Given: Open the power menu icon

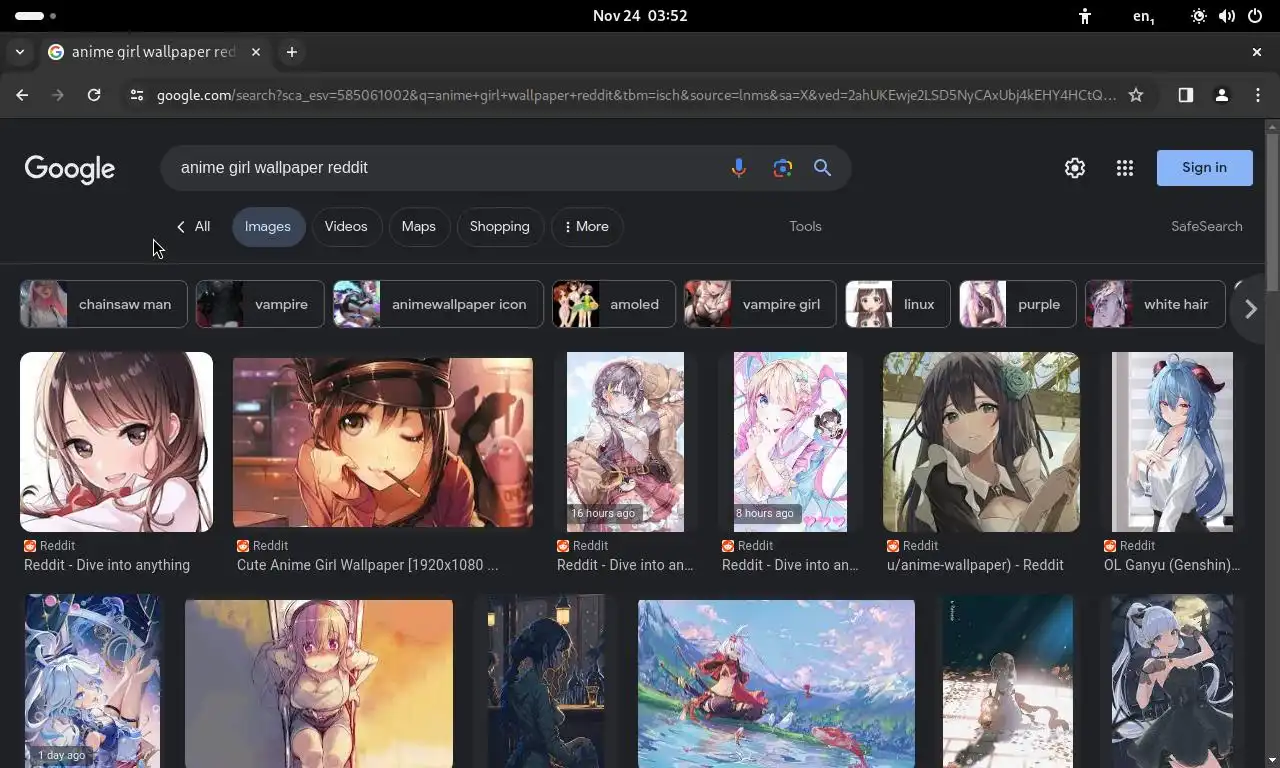Looking at the screenshot, I should [1255, 16].
